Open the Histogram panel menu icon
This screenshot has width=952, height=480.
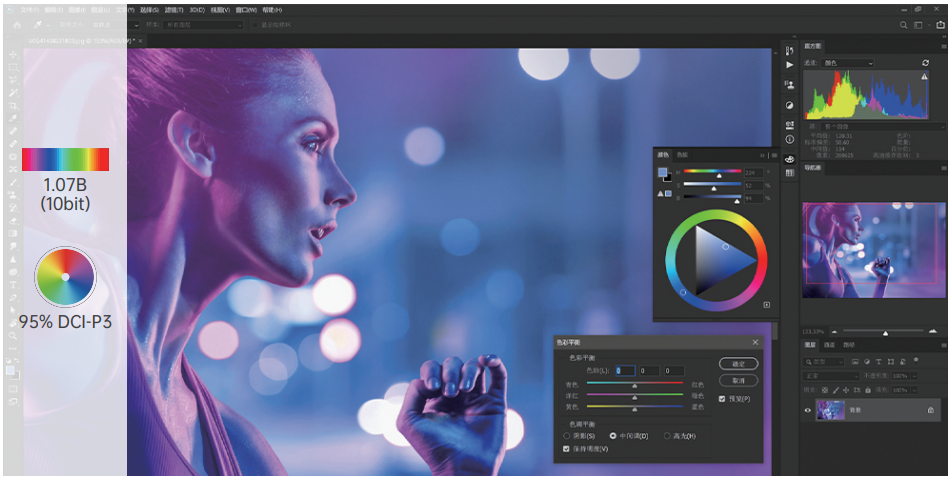(x=944, y=46)
